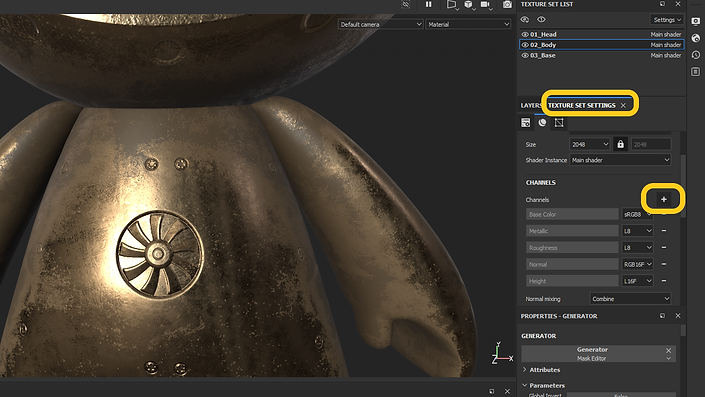The height and width of the screenshot is (397, 705).
Task: Click Main shader label of 03_Base
Action: click(x=665, y=55)
